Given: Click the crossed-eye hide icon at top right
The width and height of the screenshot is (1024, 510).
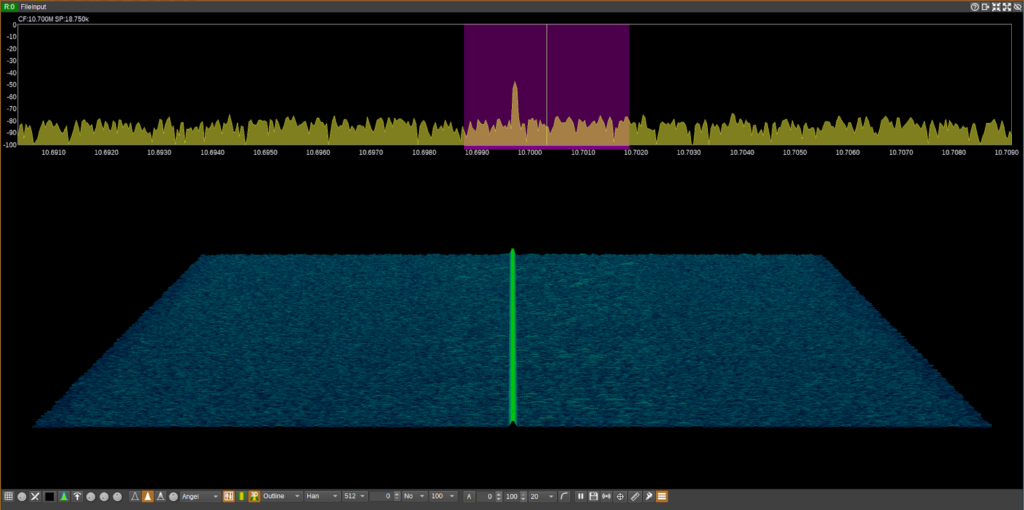Looking at the screenshot, I should 1017,6.
